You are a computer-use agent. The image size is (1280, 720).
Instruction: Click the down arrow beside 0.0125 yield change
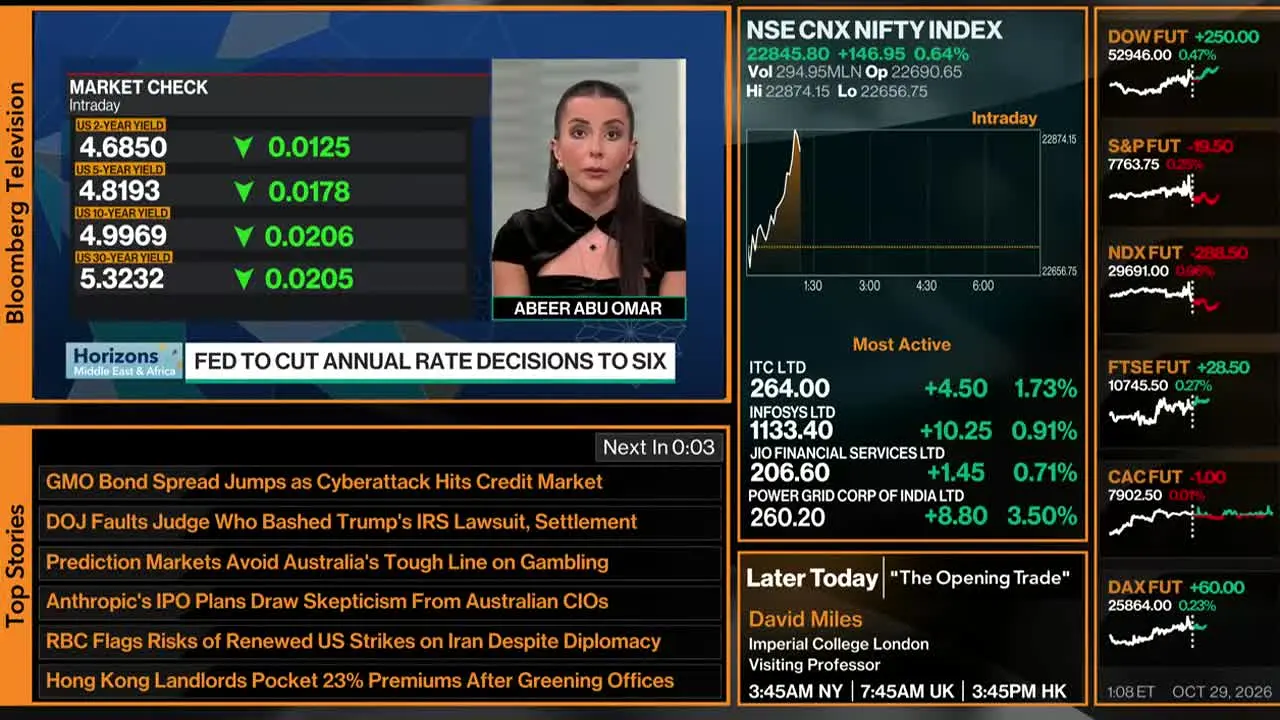point(242,148)
